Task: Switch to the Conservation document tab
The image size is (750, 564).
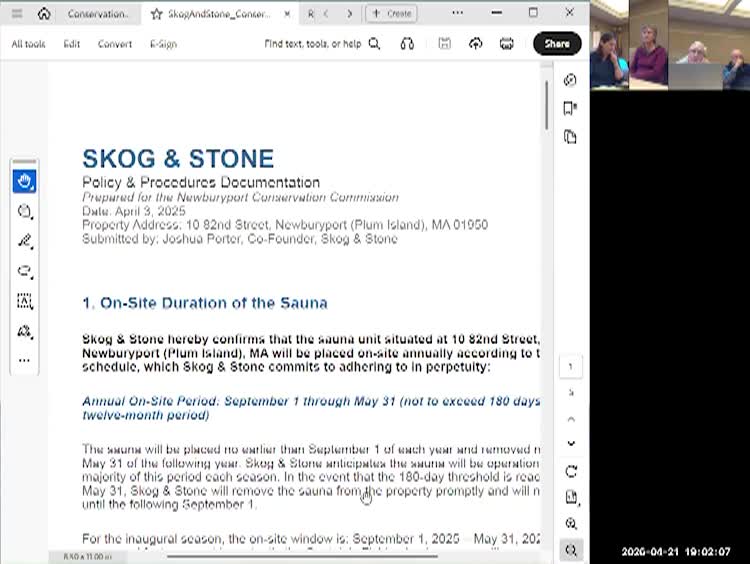Action: click(x=97, y=14)
